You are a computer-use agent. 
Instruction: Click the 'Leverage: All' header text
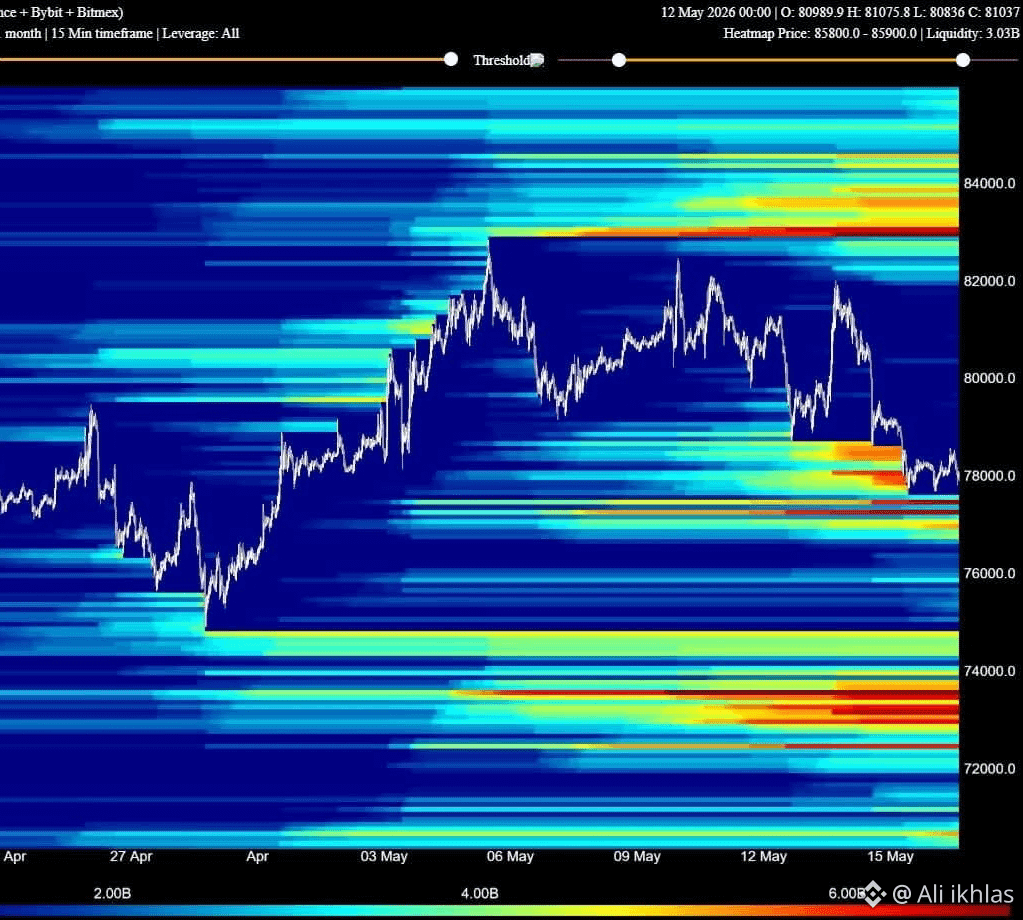coord(201,33)
